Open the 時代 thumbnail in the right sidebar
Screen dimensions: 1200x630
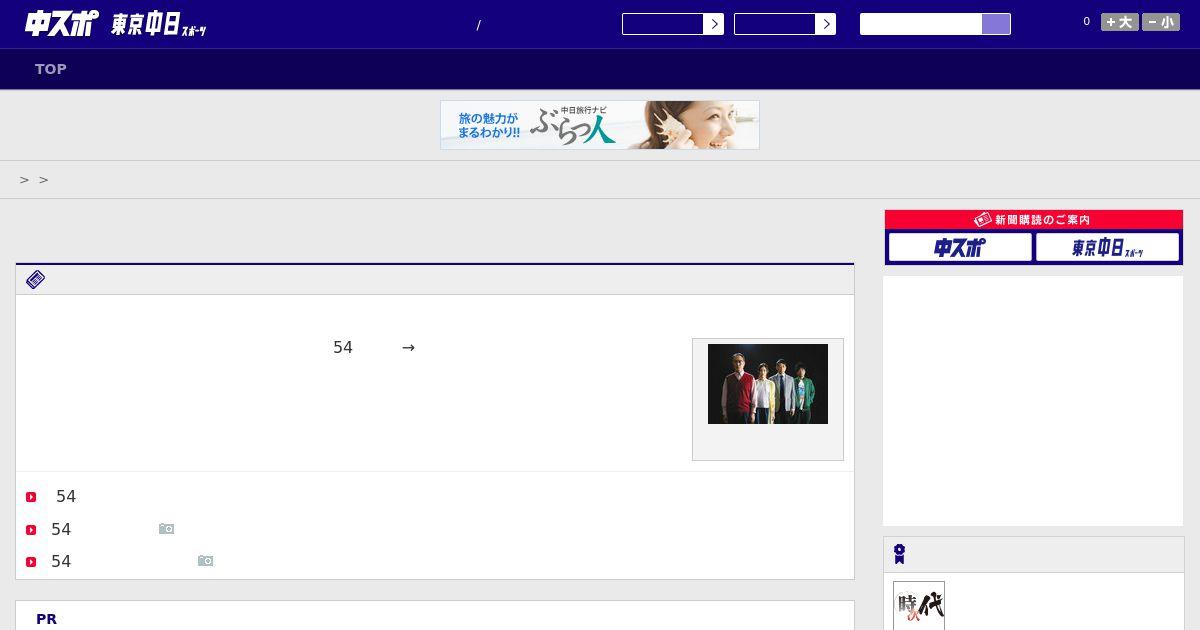tap(919, 606)
